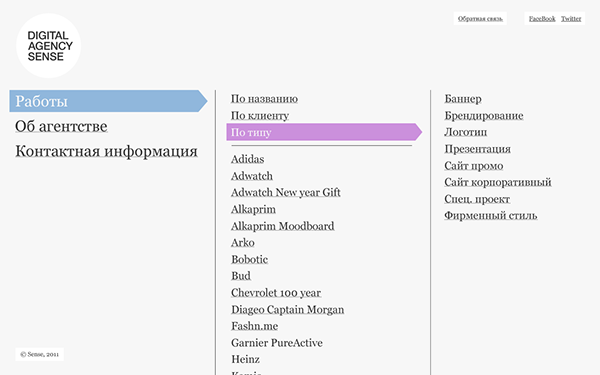Screen dimensions: 600x375
Task: Open the Garnier PureActive project
Action: click(x=277, y=342)
